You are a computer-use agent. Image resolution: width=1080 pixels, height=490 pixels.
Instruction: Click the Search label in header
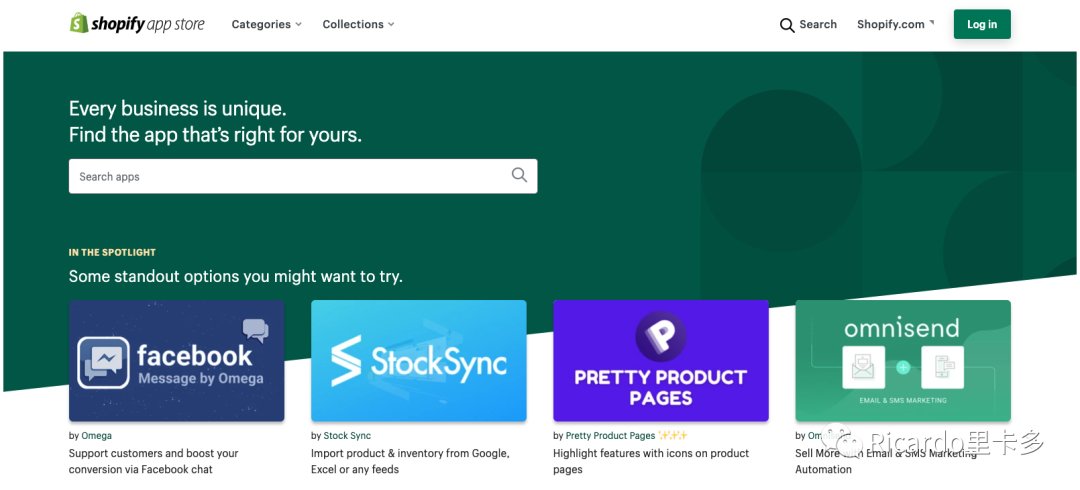818,24
